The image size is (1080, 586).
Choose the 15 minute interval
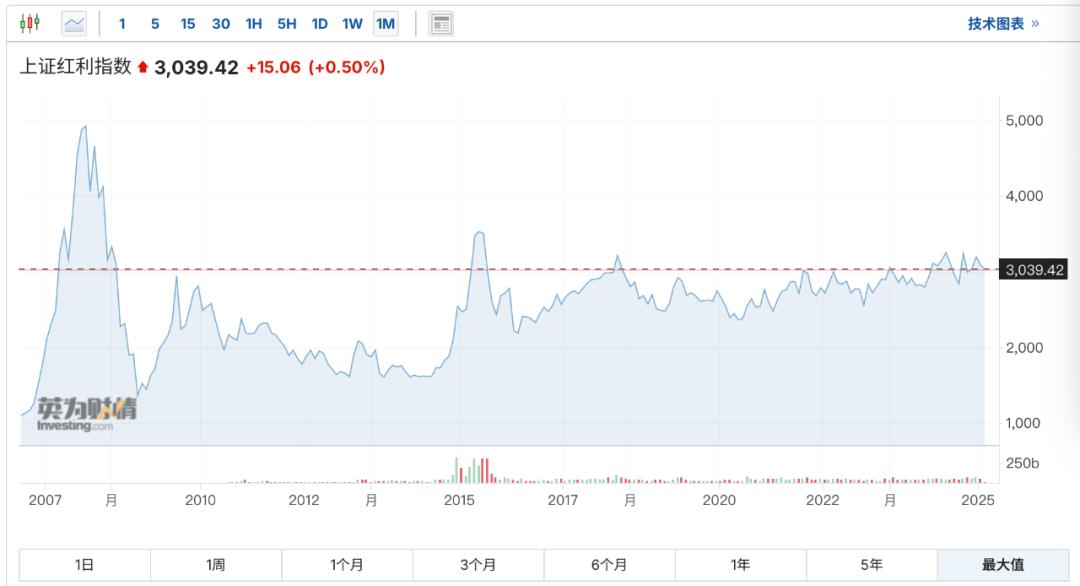pos(188,23)
